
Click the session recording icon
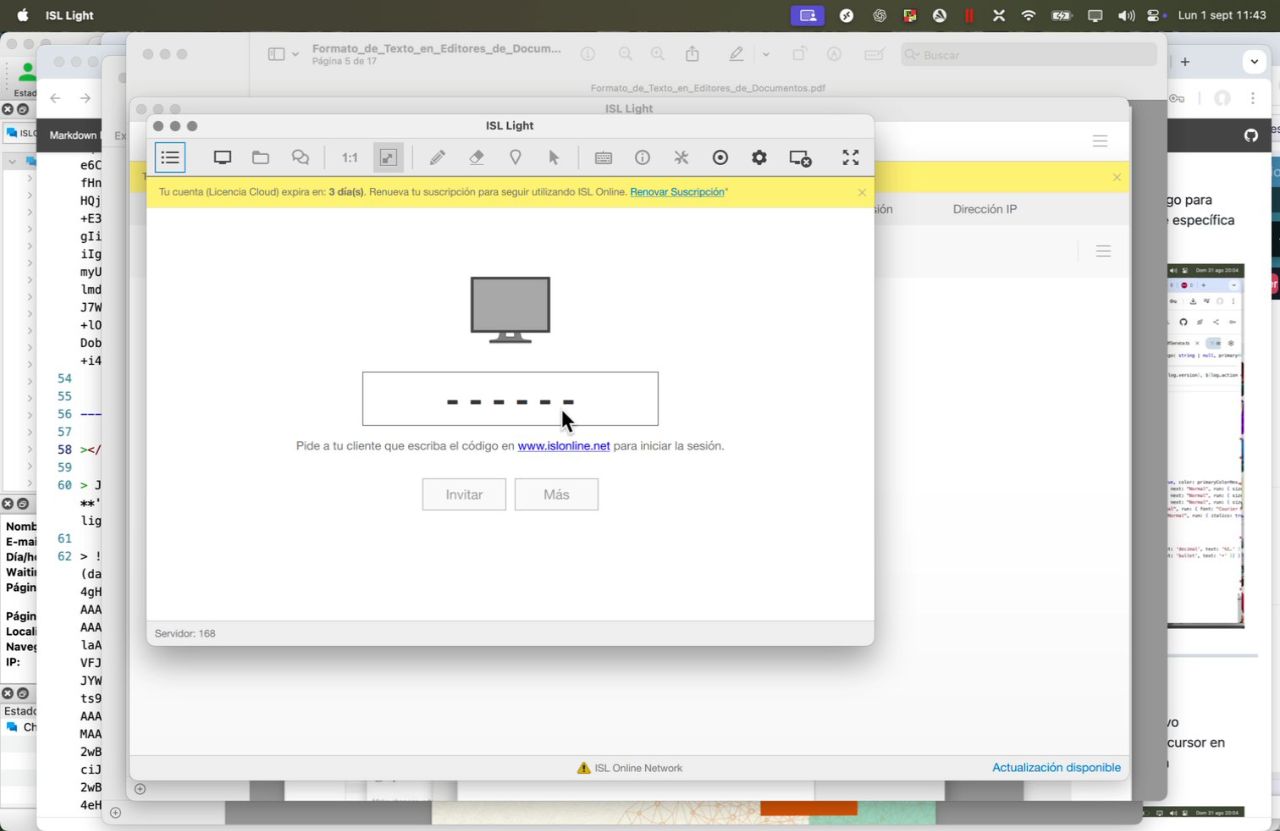click(720, 157)
